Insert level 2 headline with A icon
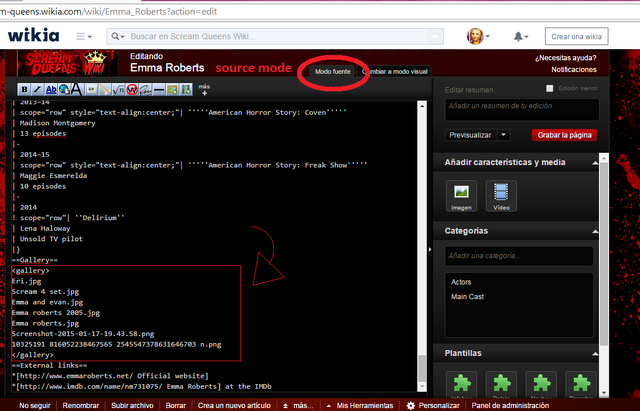Screen dimensions: 640x411 [77, 89]
